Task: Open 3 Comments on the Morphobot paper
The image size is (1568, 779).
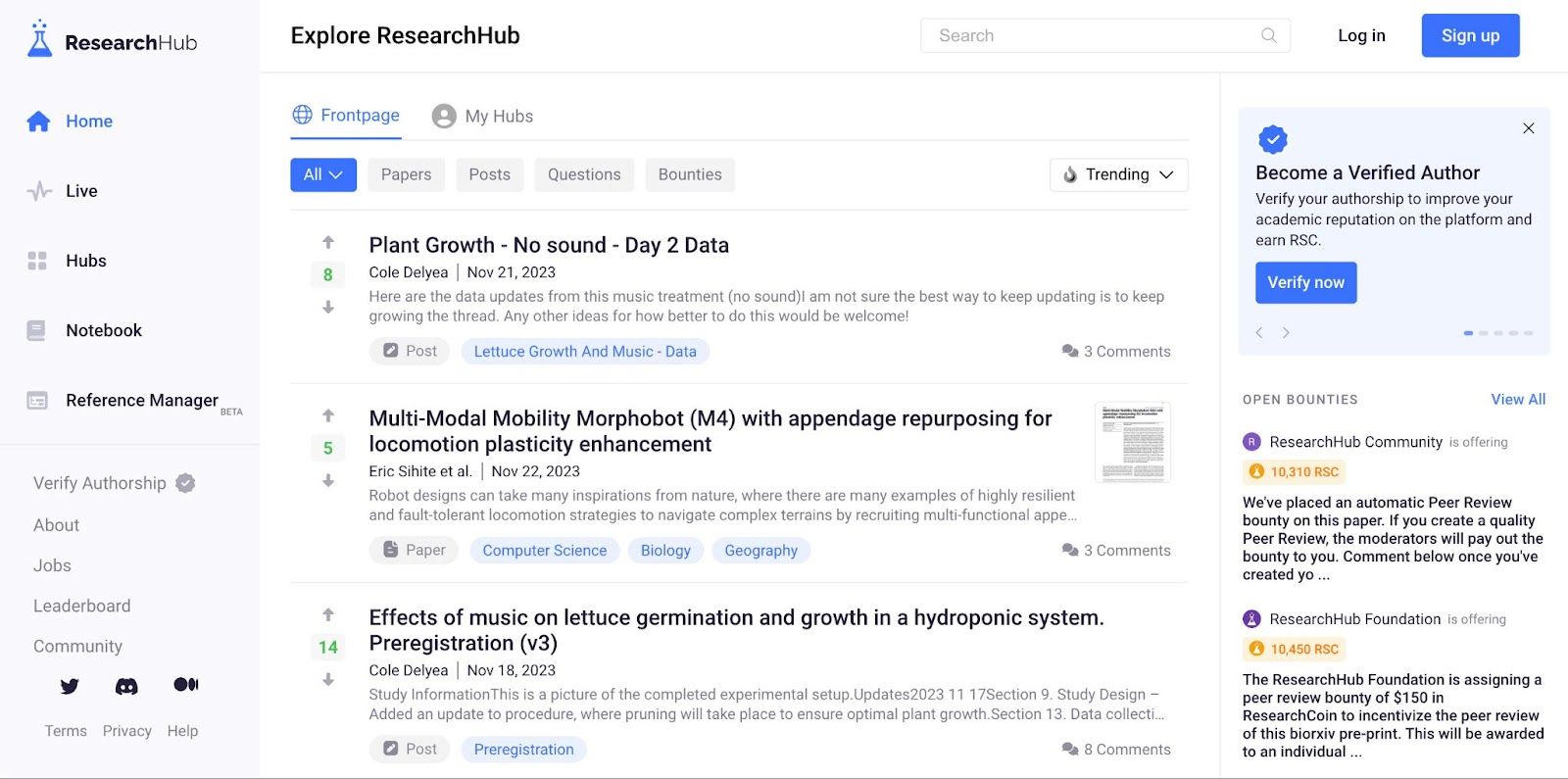Action: tap(1116, 551)
